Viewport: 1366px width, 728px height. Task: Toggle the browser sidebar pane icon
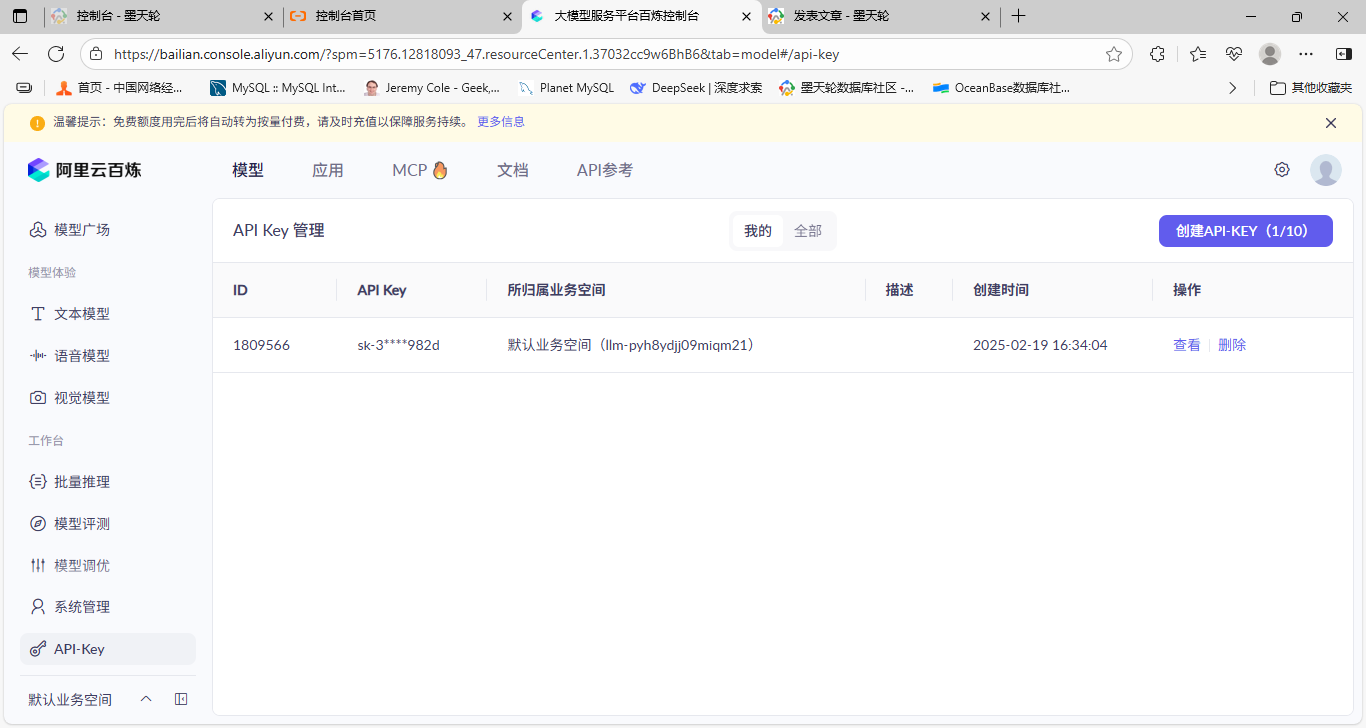click(x=1344, y=54)
